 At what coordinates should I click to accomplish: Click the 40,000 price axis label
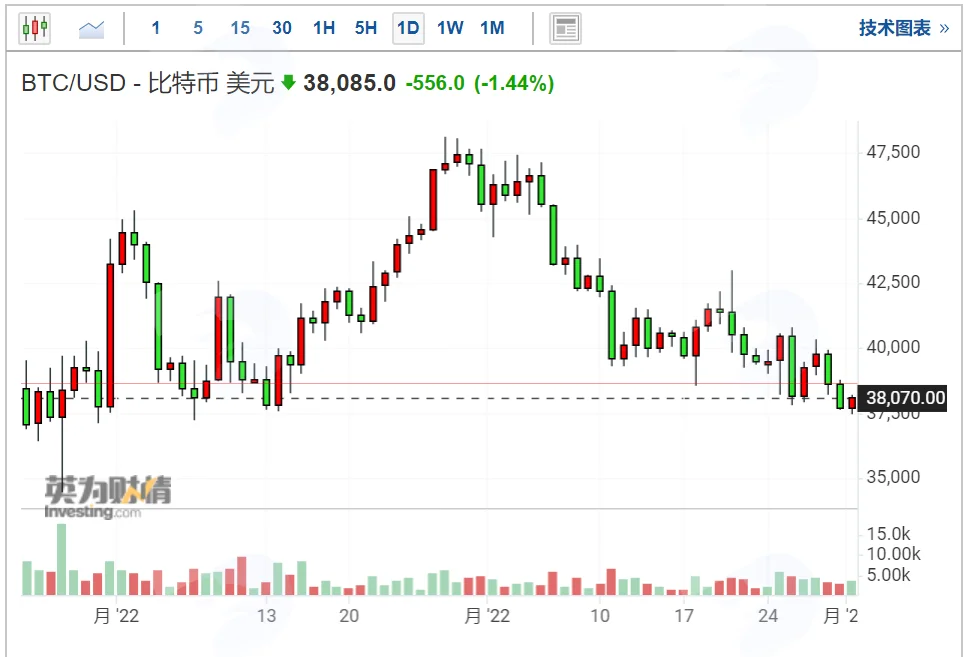pyautogui.click(x=892, y=347)
